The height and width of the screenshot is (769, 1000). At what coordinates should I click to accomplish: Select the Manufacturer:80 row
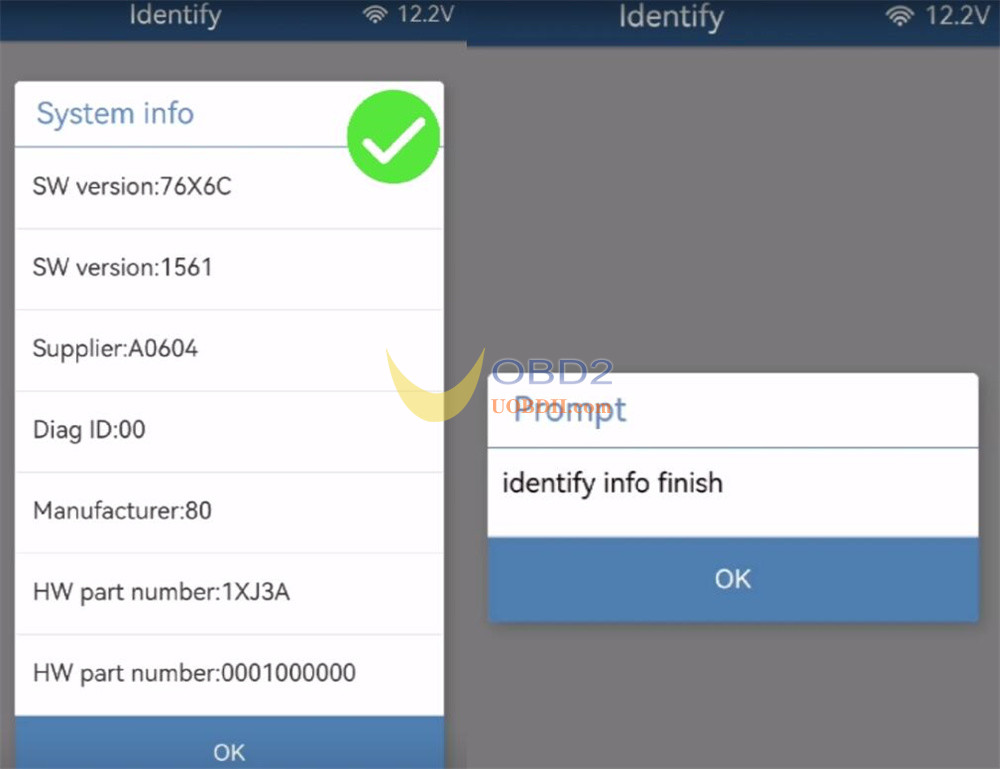[x=229, y=512]
